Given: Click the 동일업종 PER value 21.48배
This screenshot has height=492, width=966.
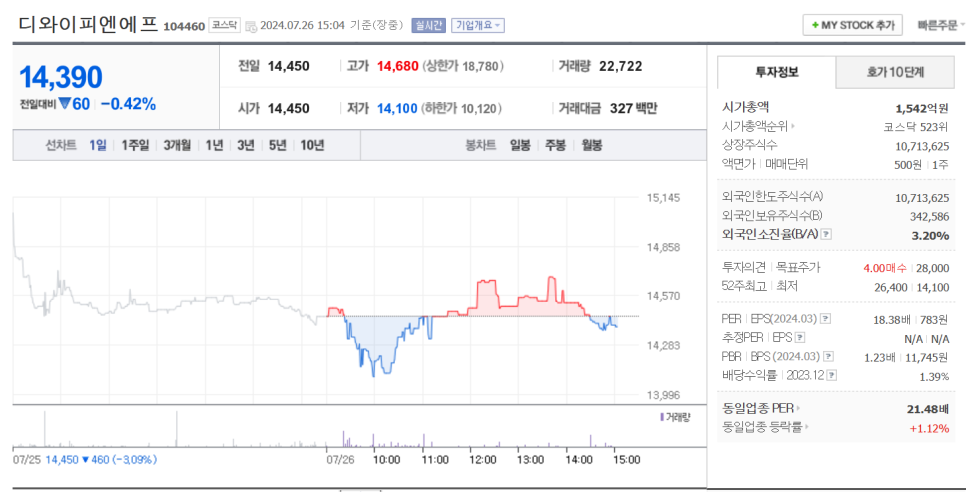Looking at the screenshot, I should point(928,409).
